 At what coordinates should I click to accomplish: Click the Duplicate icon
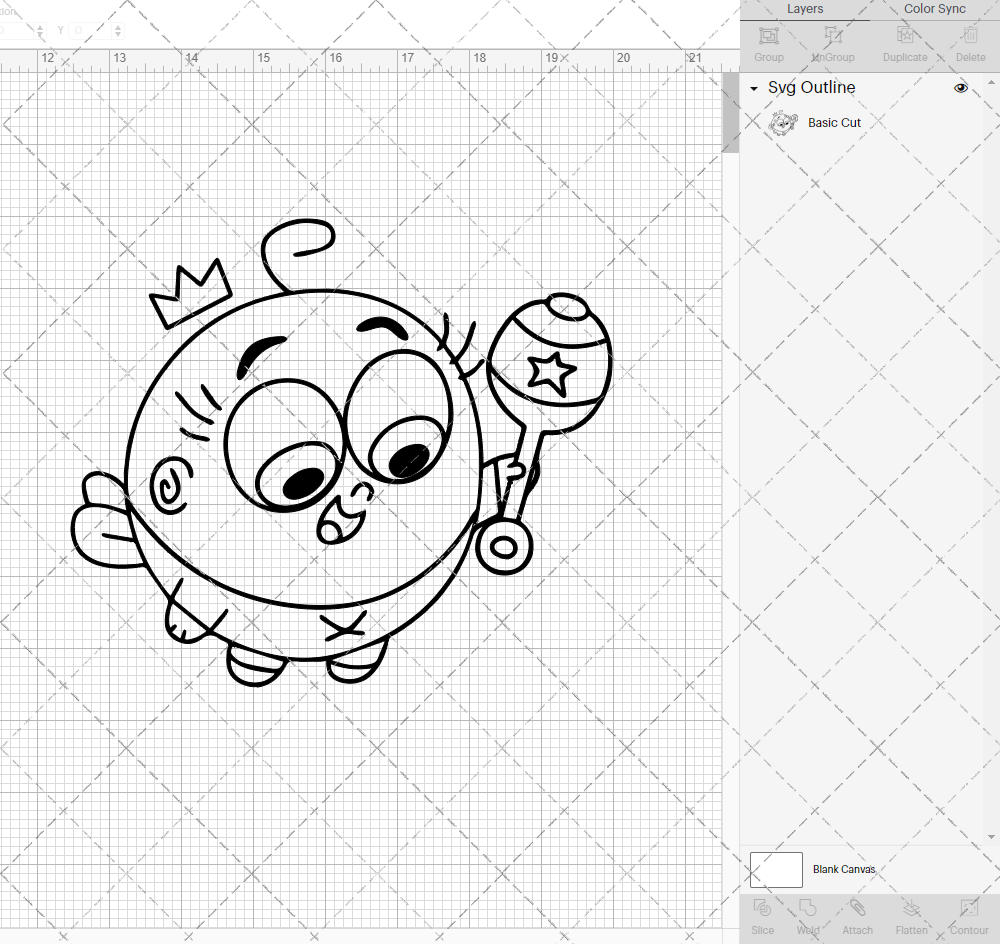pos(905,36)
